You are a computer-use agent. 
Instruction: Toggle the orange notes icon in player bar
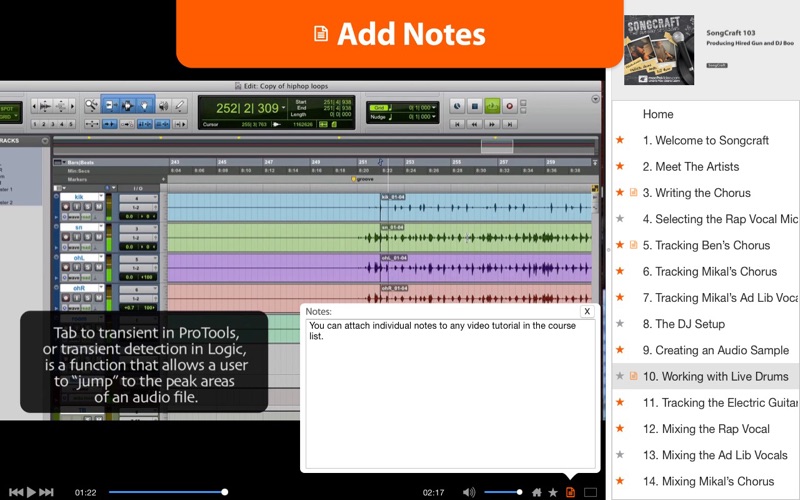[x=570, y=492]
